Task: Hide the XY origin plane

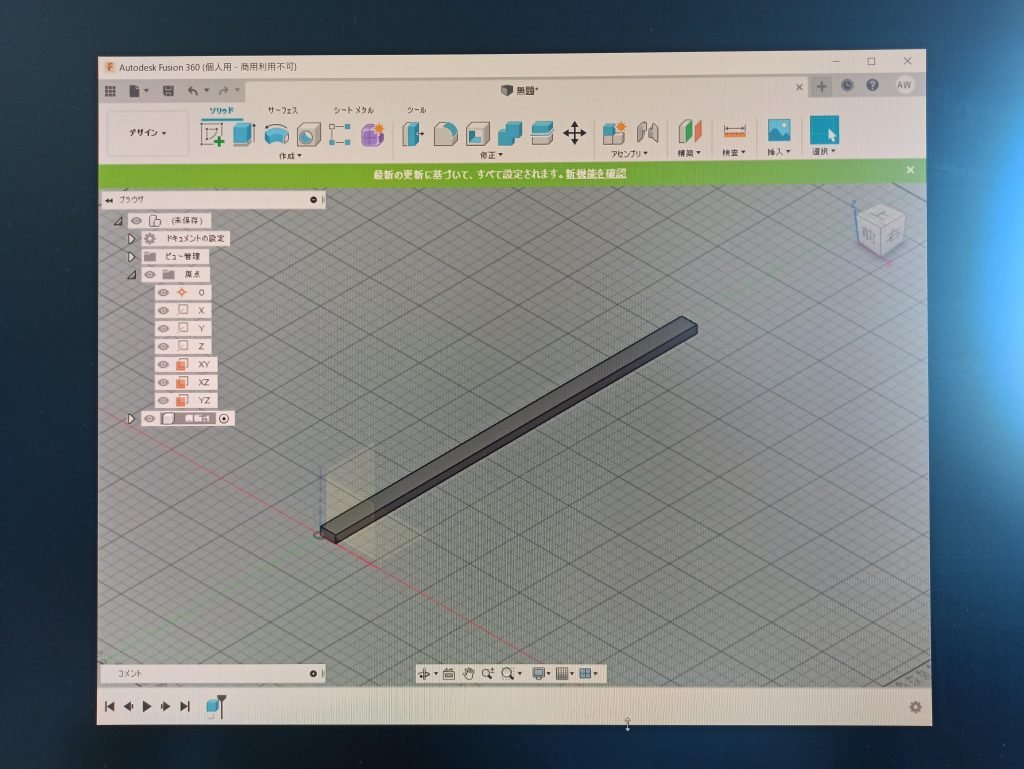Action: [x=163, y=365]
